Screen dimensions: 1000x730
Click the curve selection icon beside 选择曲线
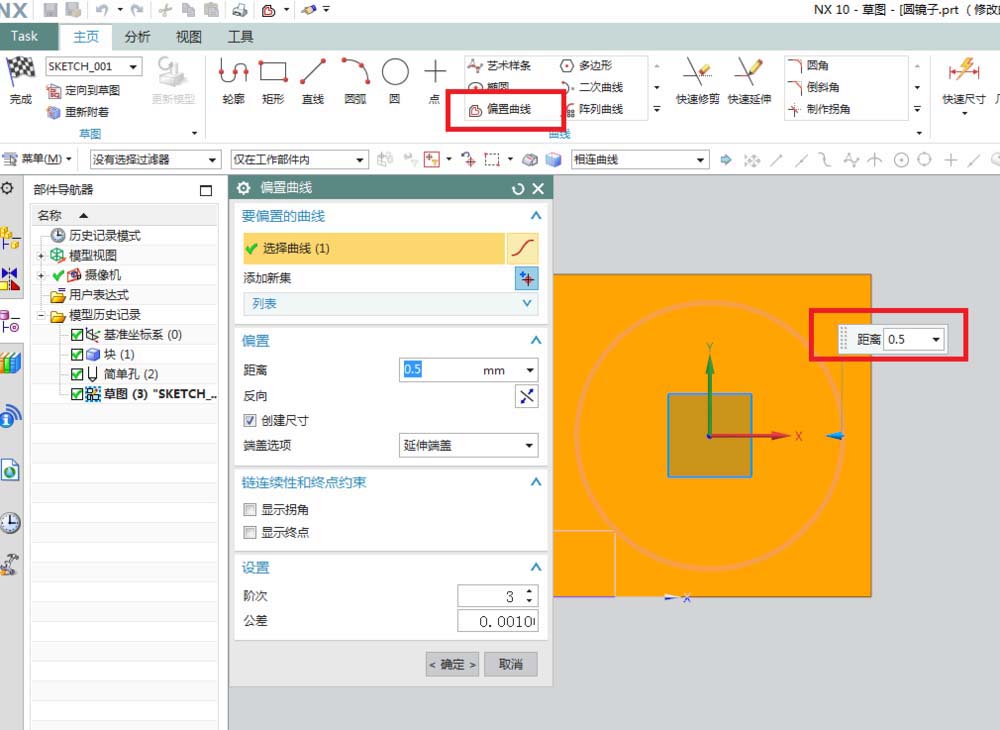[522, 248]
